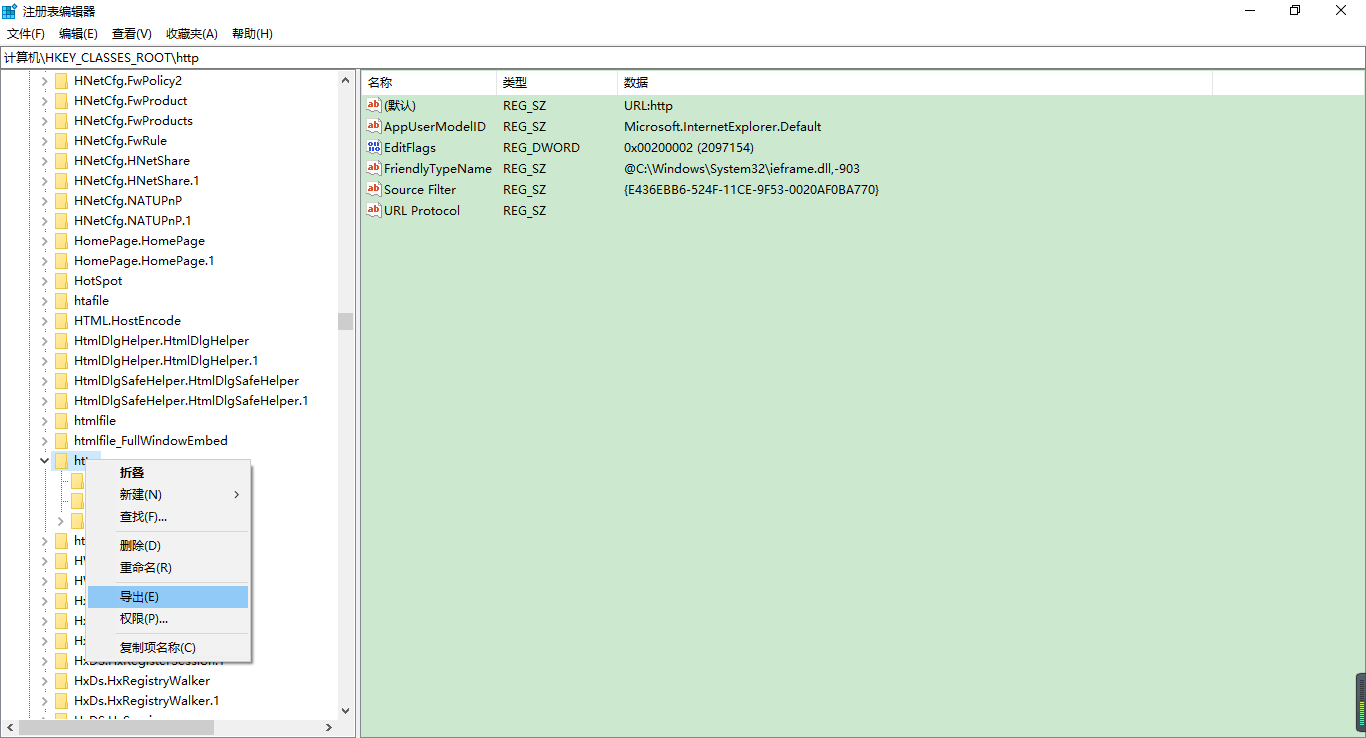This screenshot has width=1366, height=738.
Task: Expand the HNetCfg.NATUPnP key
Action: (x=44, y=201)
